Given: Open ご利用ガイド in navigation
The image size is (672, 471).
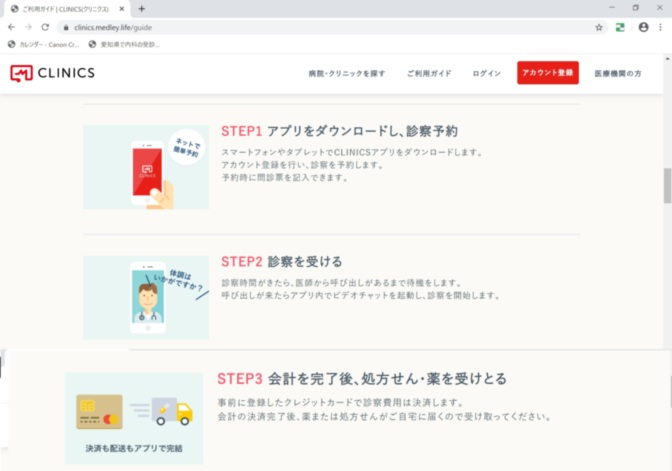Looking at the screenshot, I should 429,73.
